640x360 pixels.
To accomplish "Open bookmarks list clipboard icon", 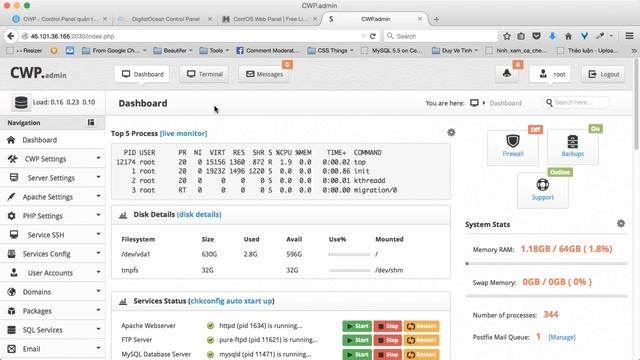I will point(521,36).
